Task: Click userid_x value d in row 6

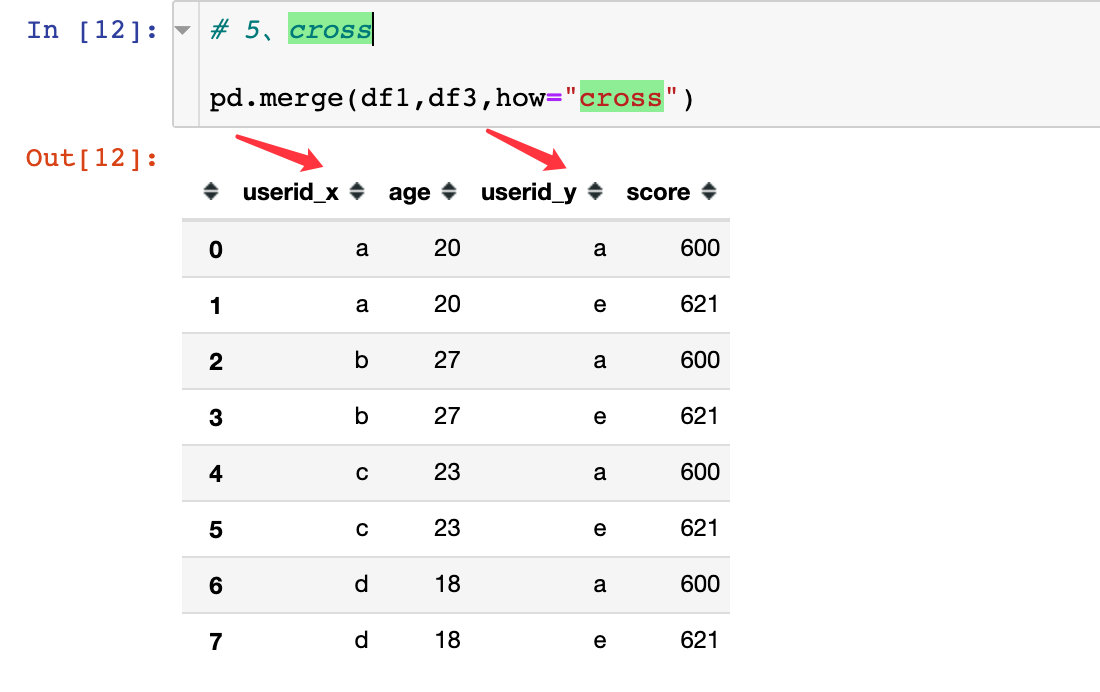Action: coord(361,583)
